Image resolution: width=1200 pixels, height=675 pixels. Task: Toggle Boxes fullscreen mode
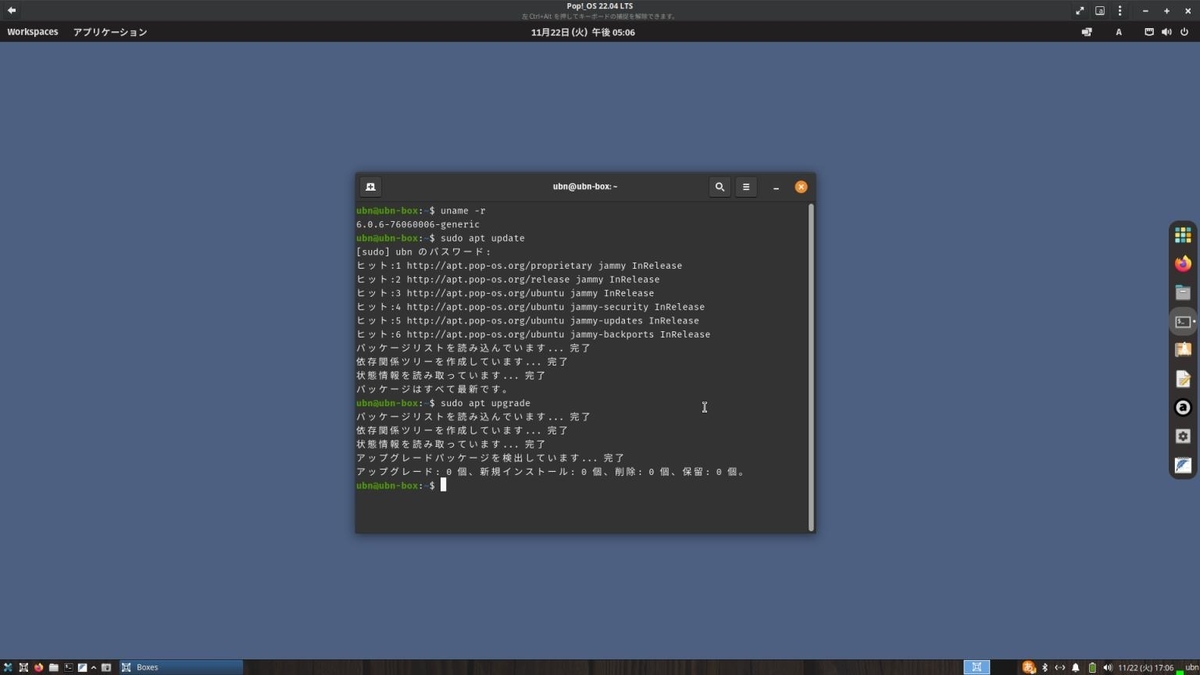[x=1080, y=10]
